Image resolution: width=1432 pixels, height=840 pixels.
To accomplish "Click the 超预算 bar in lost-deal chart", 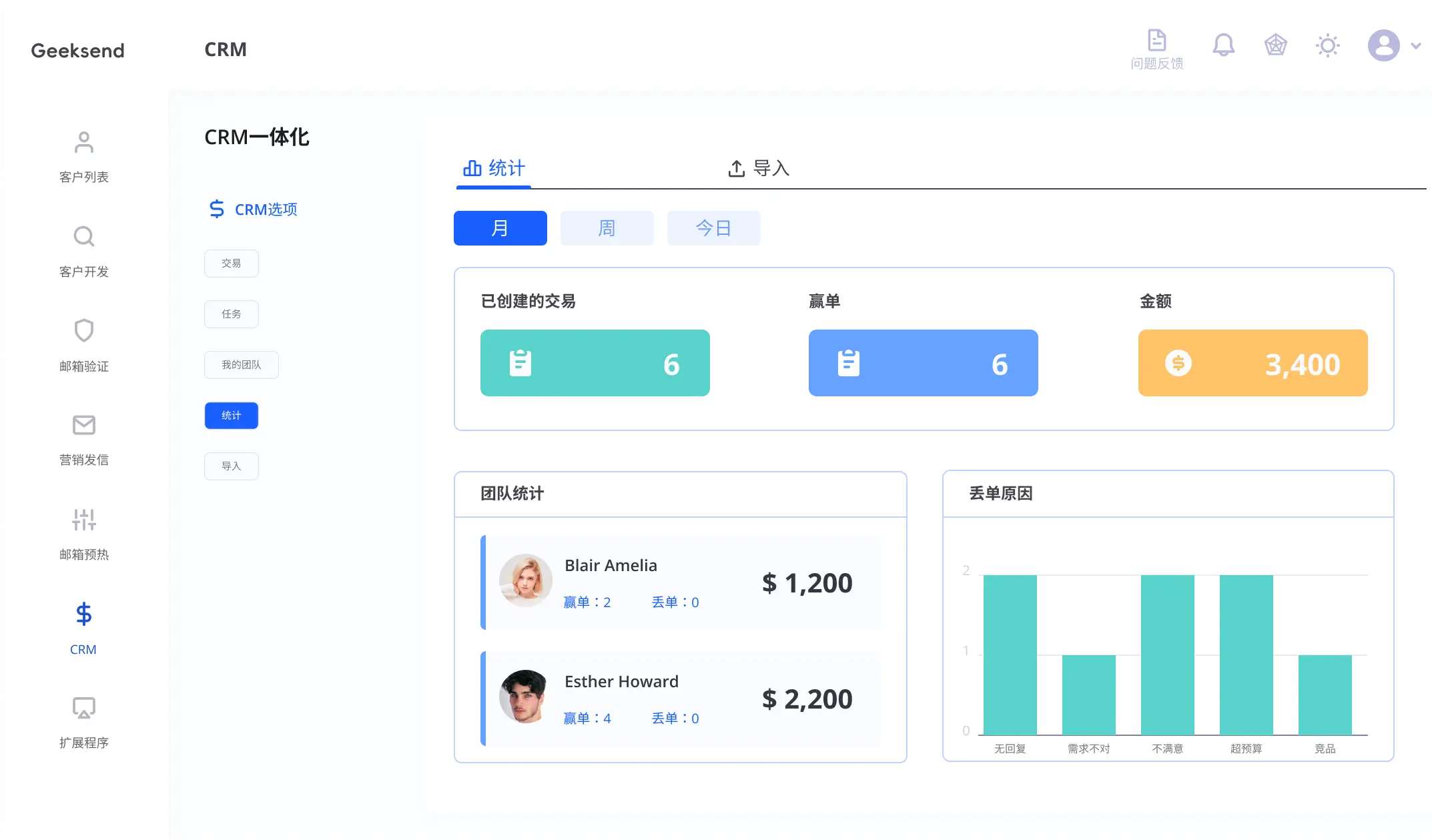I will click(x=1246, y=654).
